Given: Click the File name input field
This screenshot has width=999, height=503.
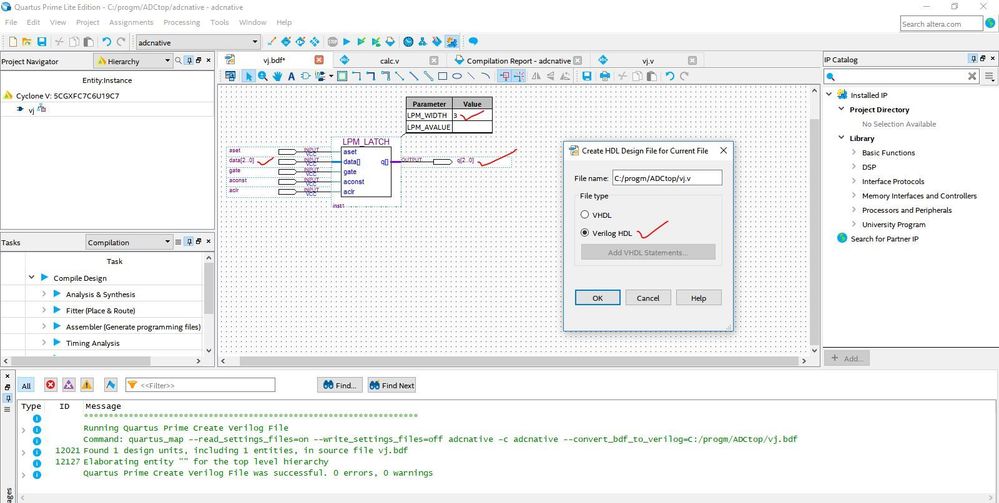Looking at the screenshot, I should coord(667,178).
